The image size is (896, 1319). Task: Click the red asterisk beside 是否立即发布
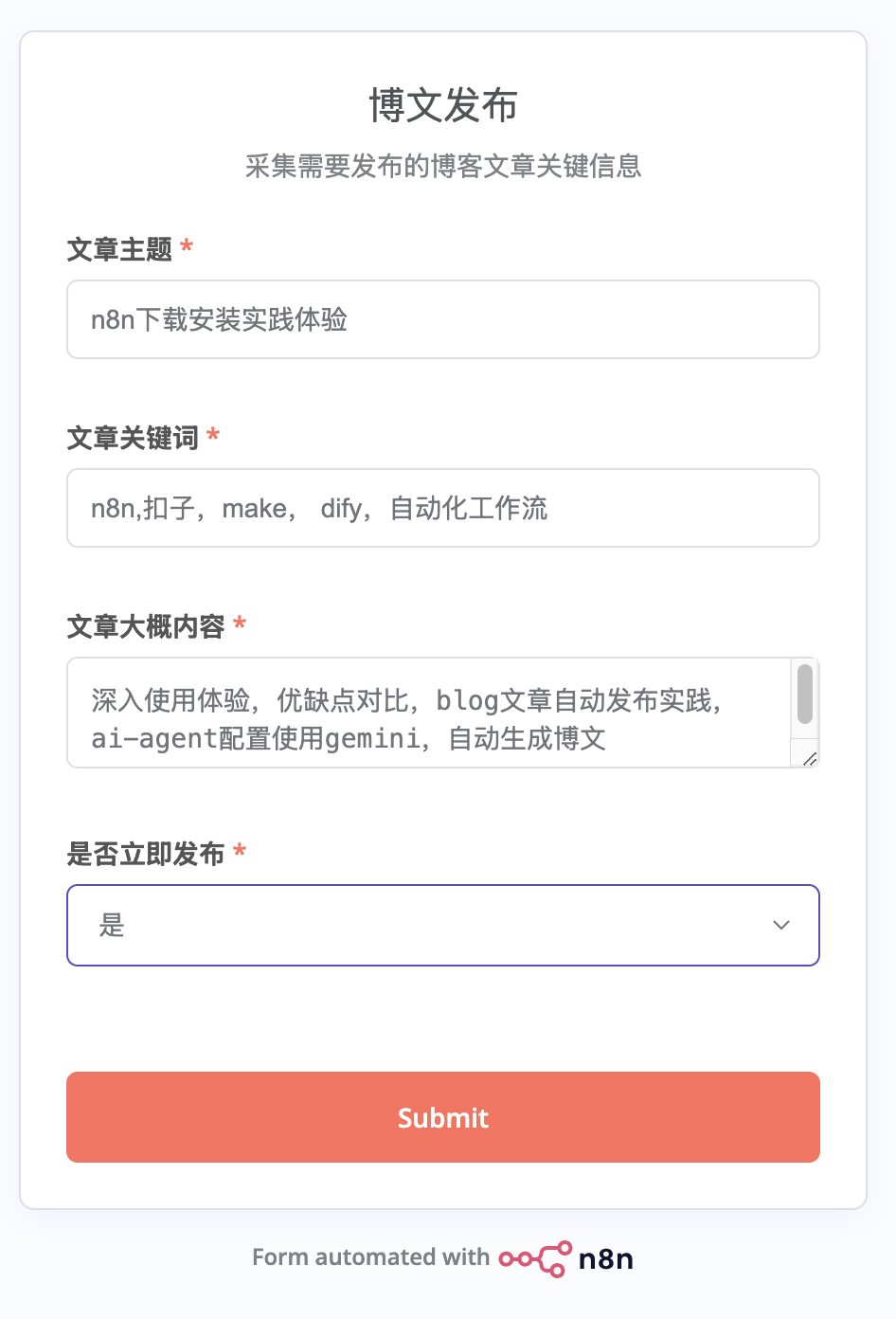pos(240,852)
